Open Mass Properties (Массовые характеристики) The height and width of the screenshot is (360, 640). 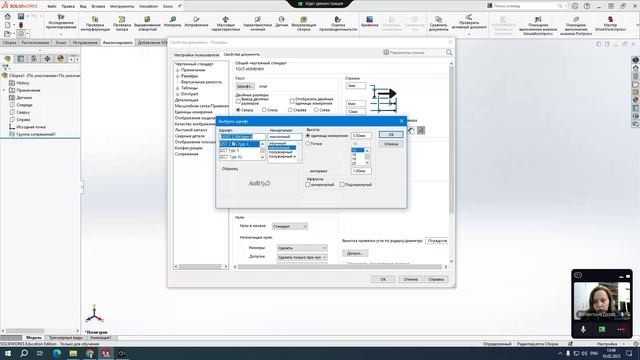click(225, 24)
